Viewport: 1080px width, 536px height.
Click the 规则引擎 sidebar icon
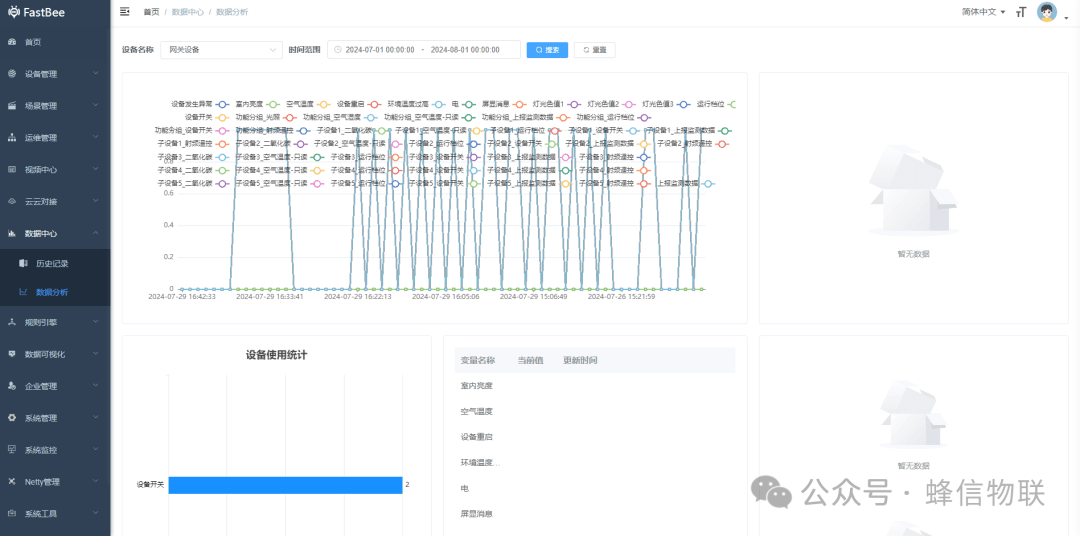(x=12, y=322)
